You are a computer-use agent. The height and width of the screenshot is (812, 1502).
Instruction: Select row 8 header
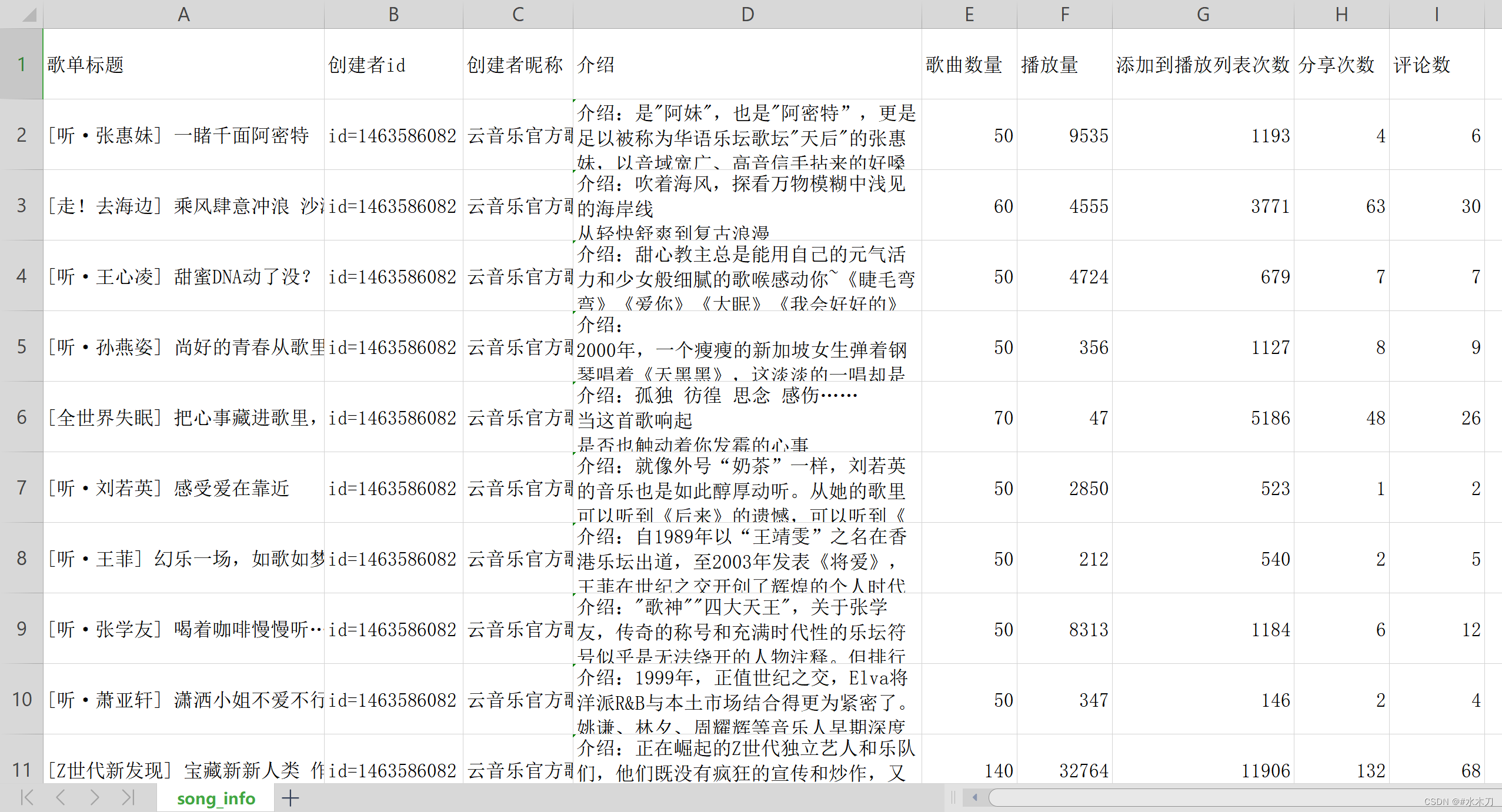(22, 558)
